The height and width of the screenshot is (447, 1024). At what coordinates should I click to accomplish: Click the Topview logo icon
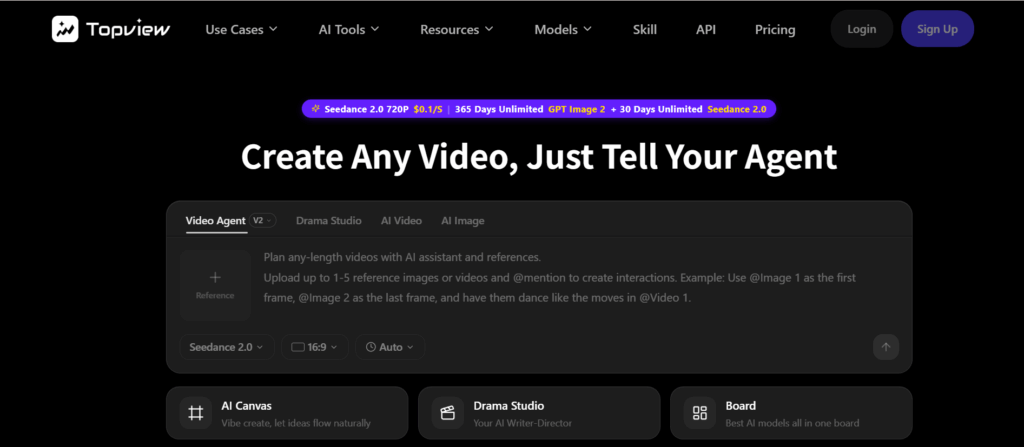pyautogui.click(x=65, y=29)
